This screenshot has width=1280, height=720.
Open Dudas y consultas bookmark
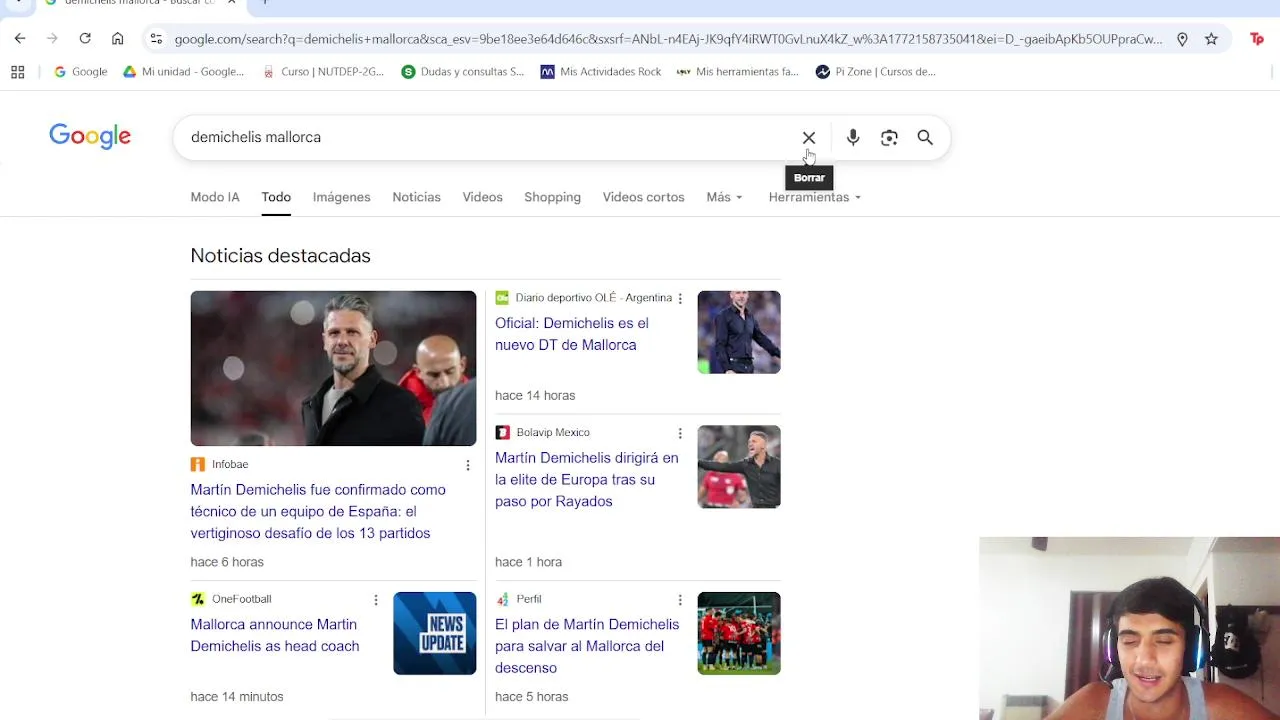click(463, 72)
